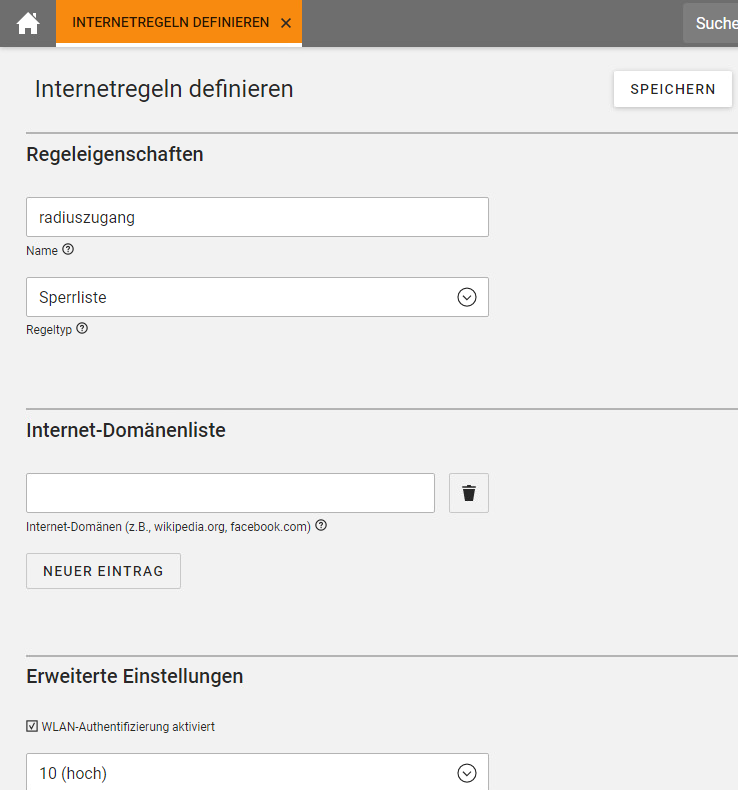Click the Suche search box

(711, 23)
